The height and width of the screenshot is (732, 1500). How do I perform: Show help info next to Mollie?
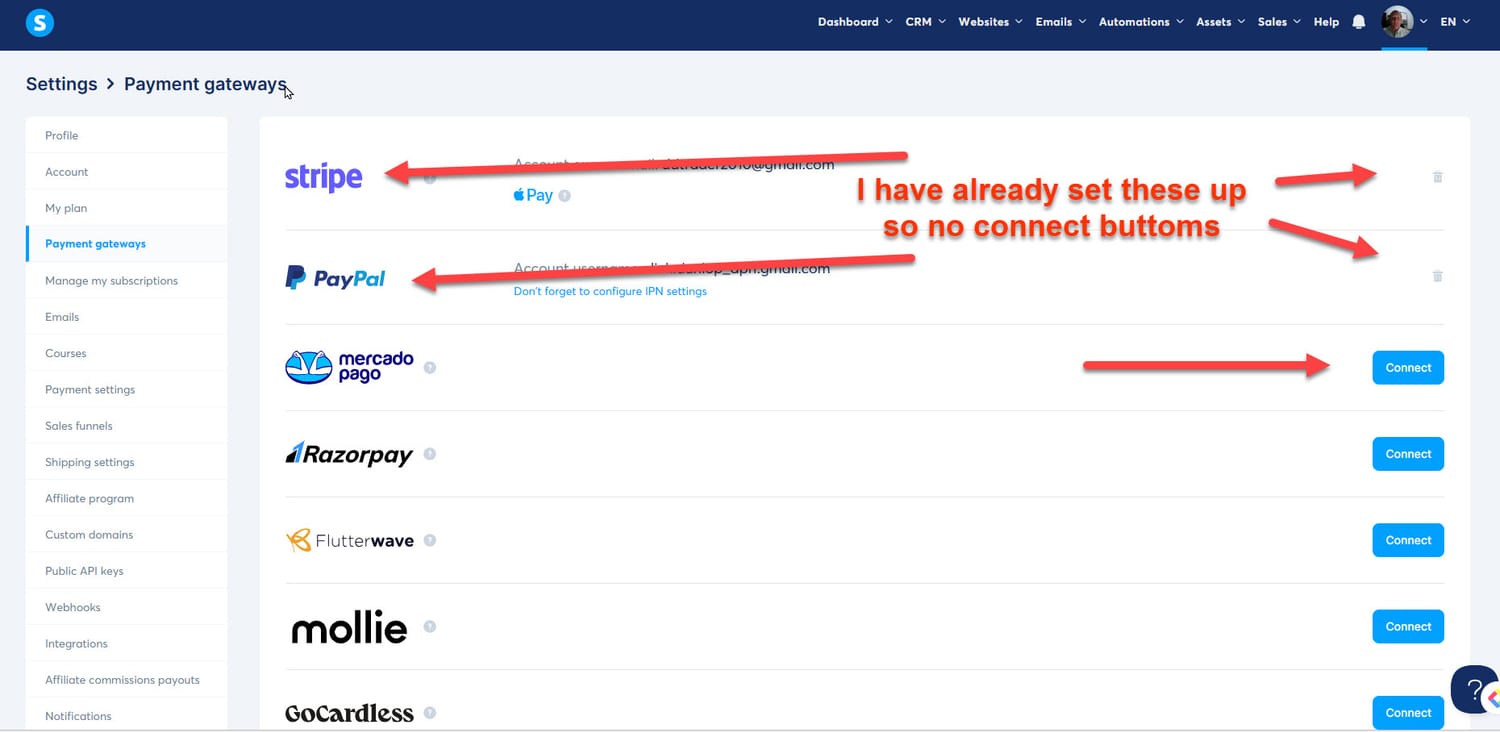[430, 627]
